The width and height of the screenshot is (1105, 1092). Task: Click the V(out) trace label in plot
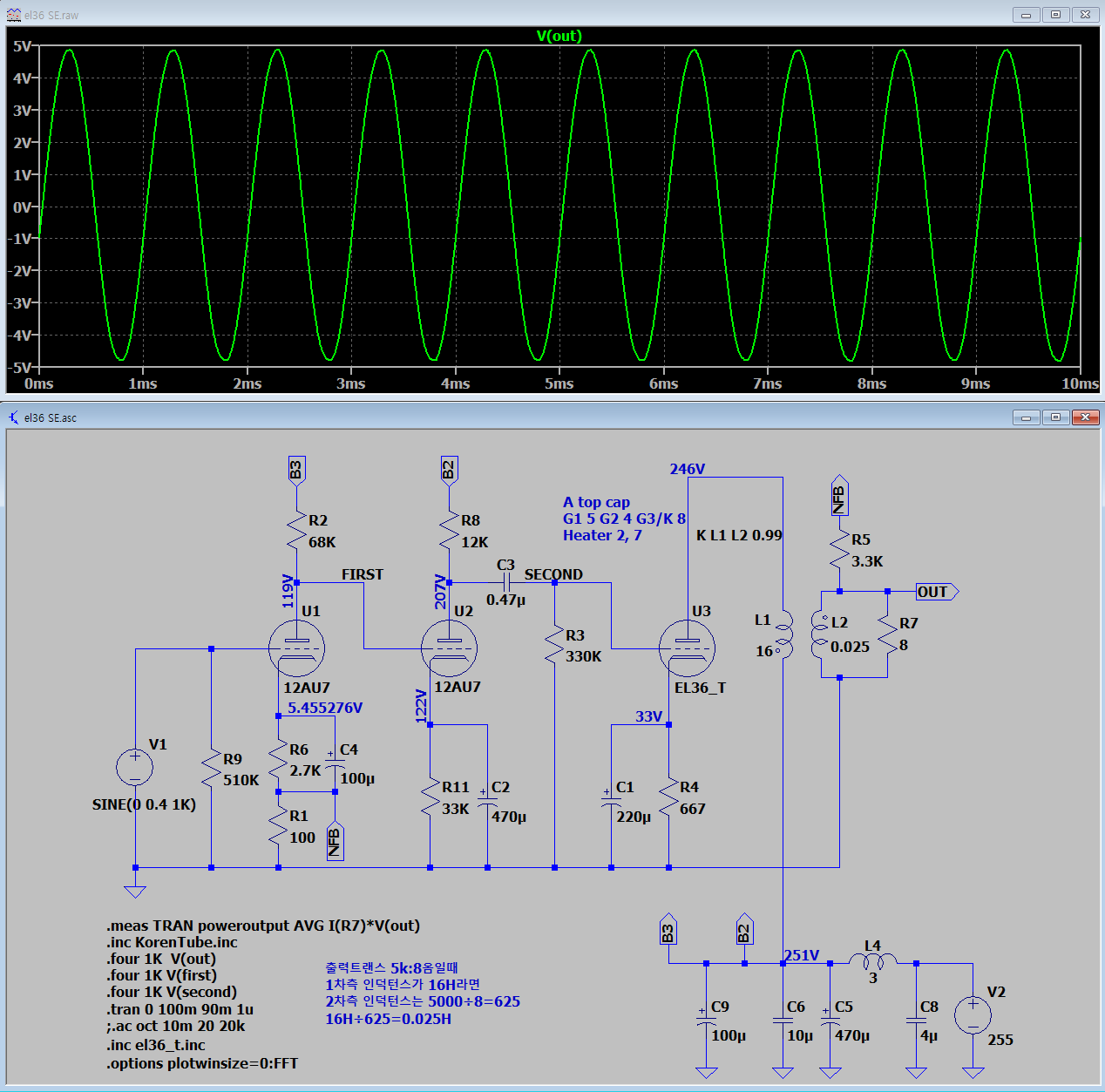(559, 36)
